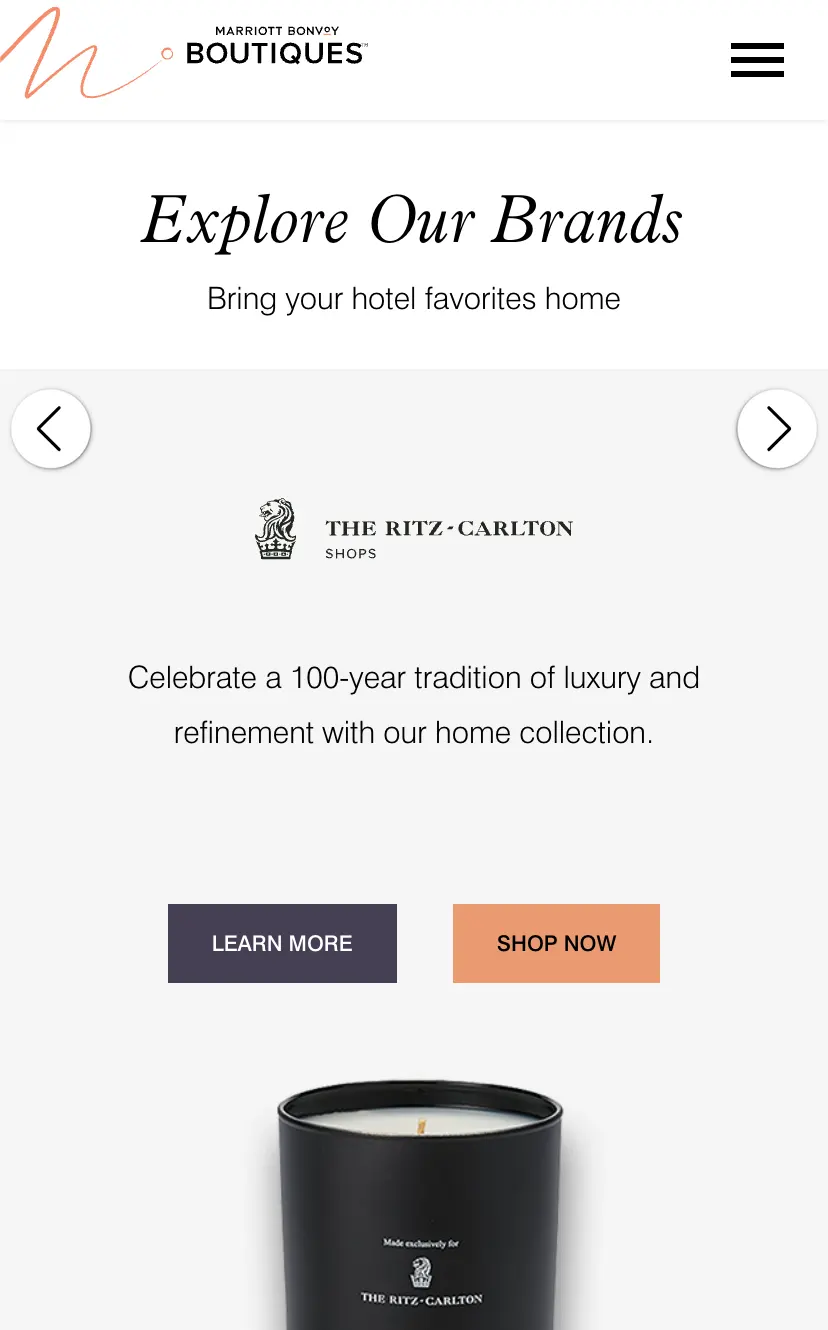
Task: Click the Ritz-Carlton lion crest emblem
Action: tap(276, 529)
